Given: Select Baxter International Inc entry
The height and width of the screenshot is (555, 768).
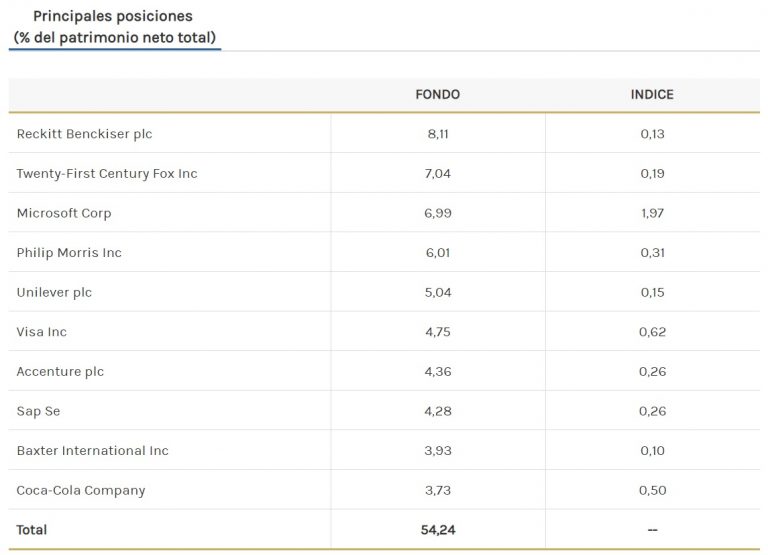Looking at the screenshot, I should [93, 451].
